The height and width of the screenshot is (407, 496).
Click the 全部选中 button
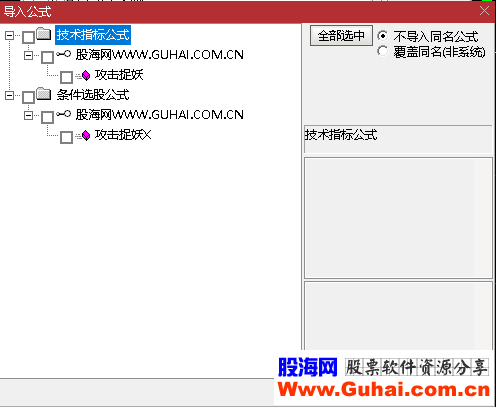pyautogui.click(x=341, y=35)
